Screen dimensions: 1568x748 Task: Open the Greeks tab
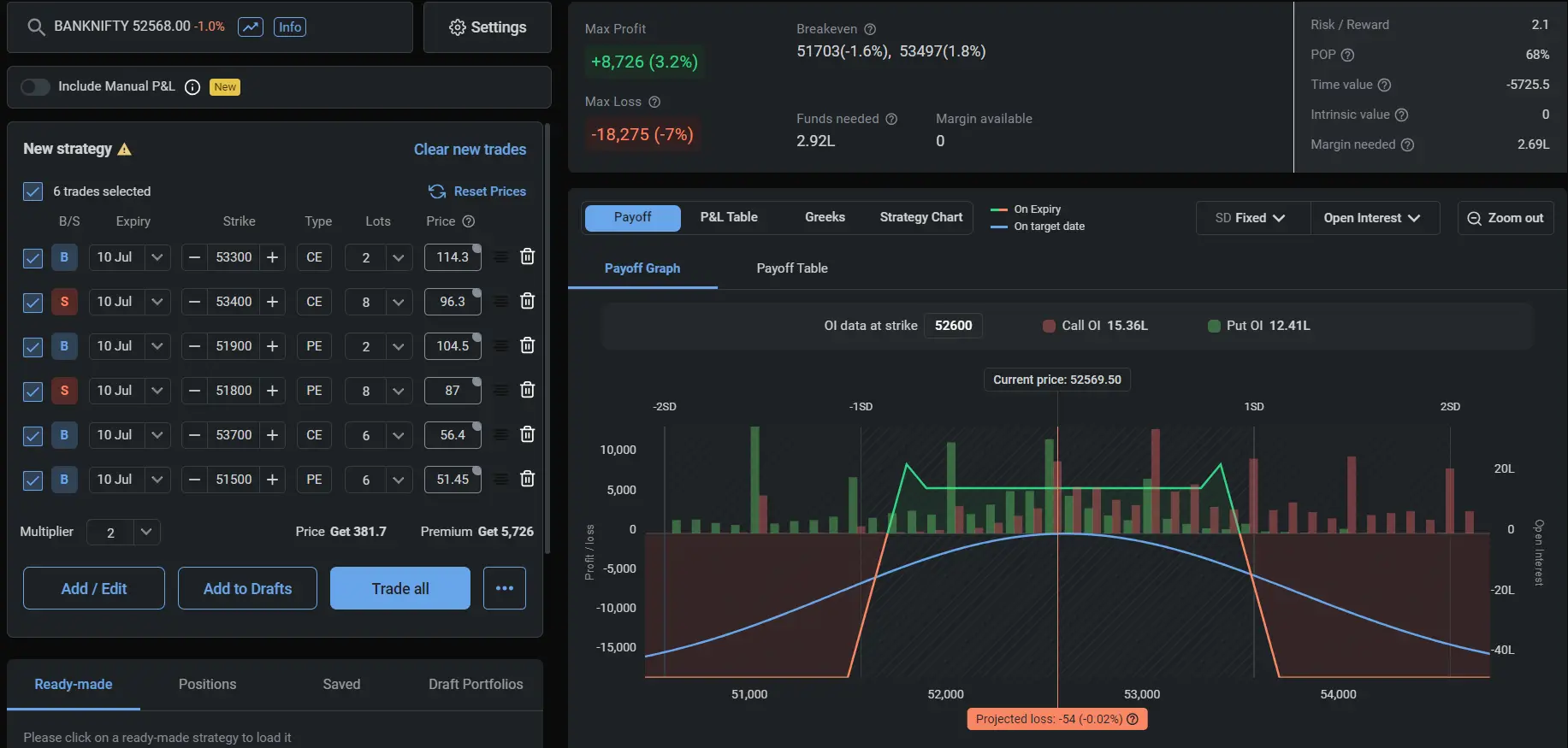(825, 217)
